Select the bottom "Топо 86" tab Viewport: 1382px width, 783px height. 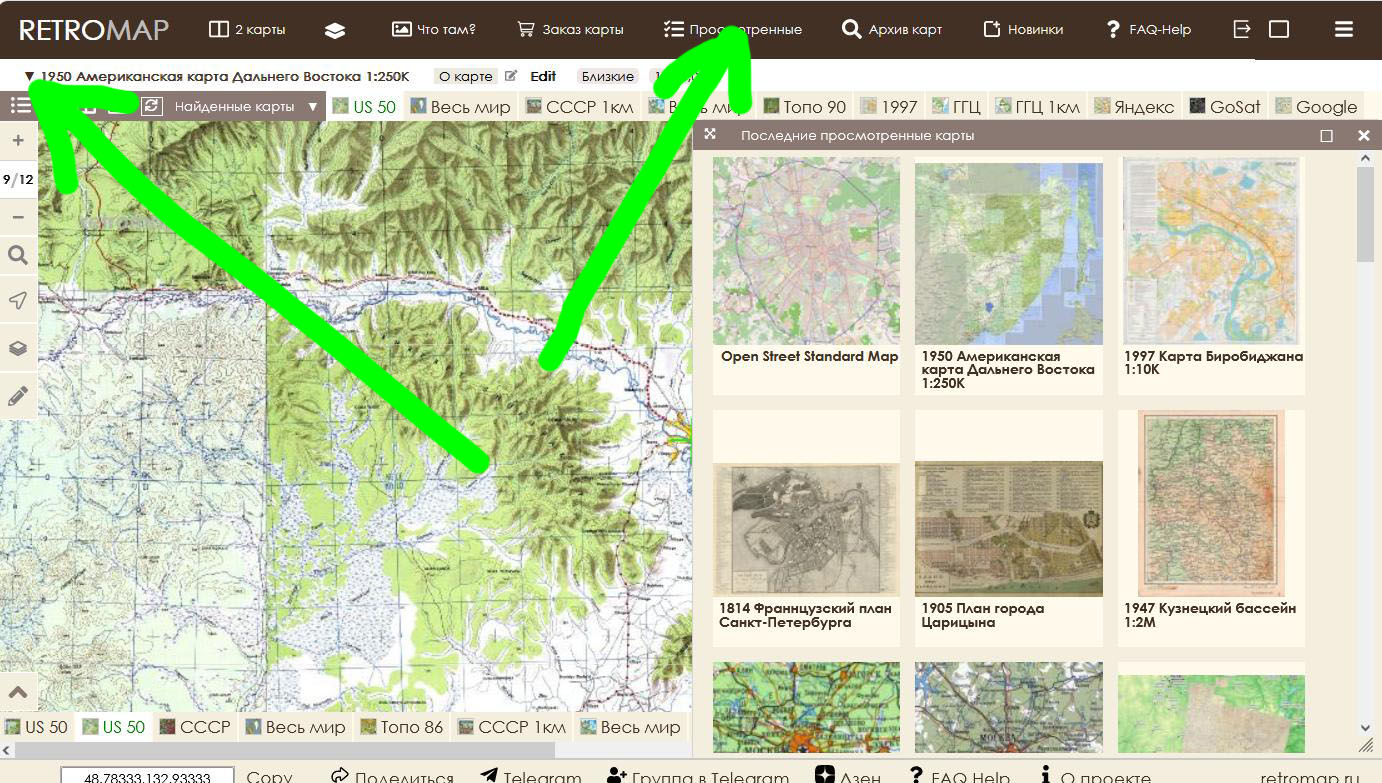[401, 727]
